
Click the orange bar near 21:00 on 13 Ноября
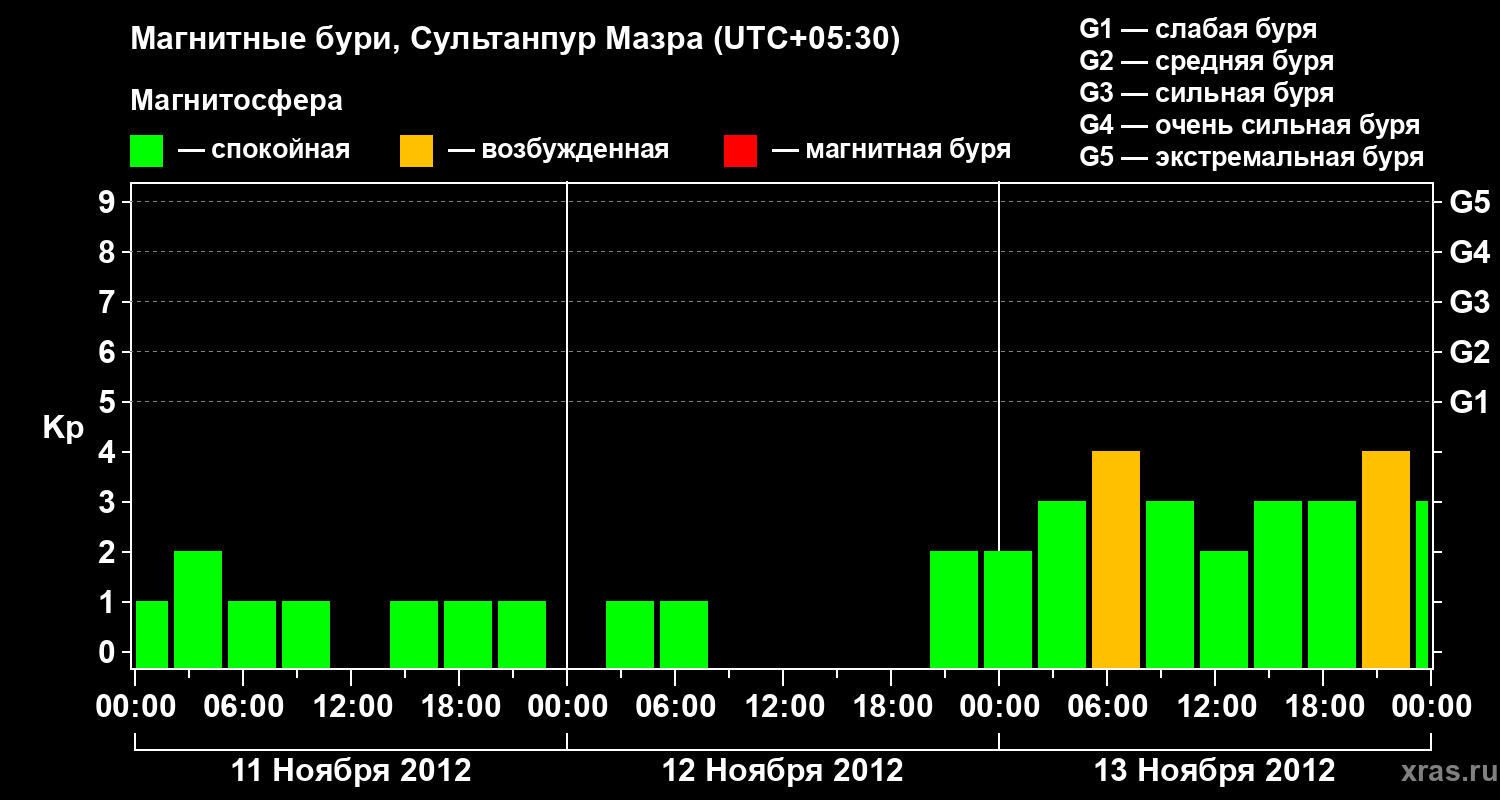(1386, 559)
